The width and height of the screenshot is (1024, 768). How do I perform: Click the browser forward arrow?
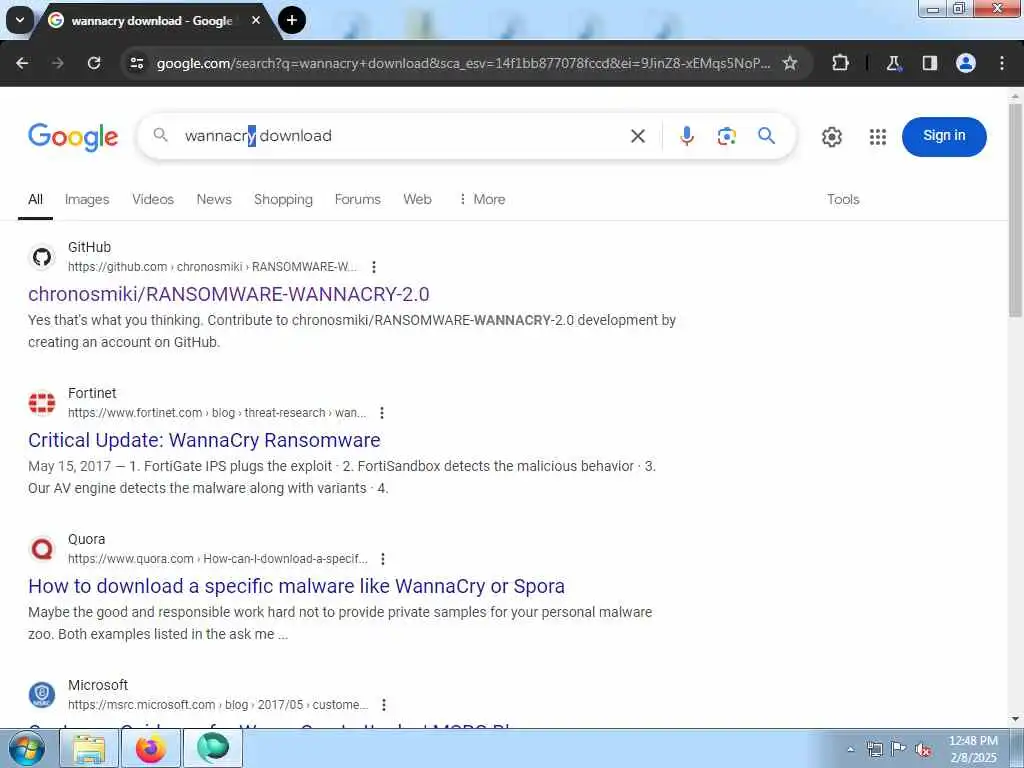[58, 63]
